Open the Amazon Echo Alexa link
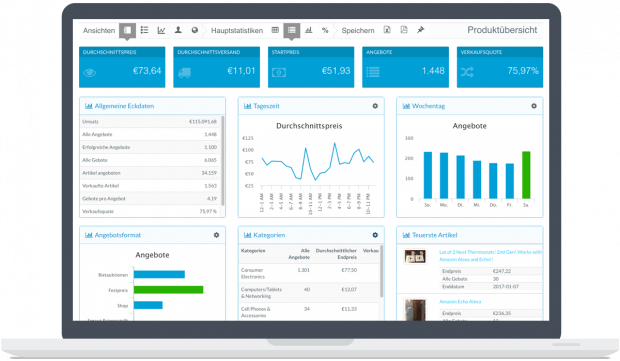Image resolution: width=620 pixels, height=361 pixels. click(x=460, y=302)
